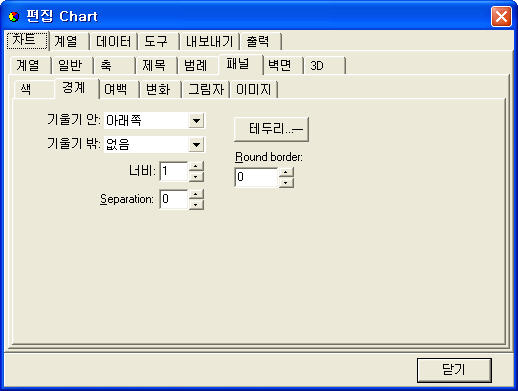Open the top-level 계열 tab beside 차트
The height and width of the screenshot is (391, 518).
pos(69,42)
